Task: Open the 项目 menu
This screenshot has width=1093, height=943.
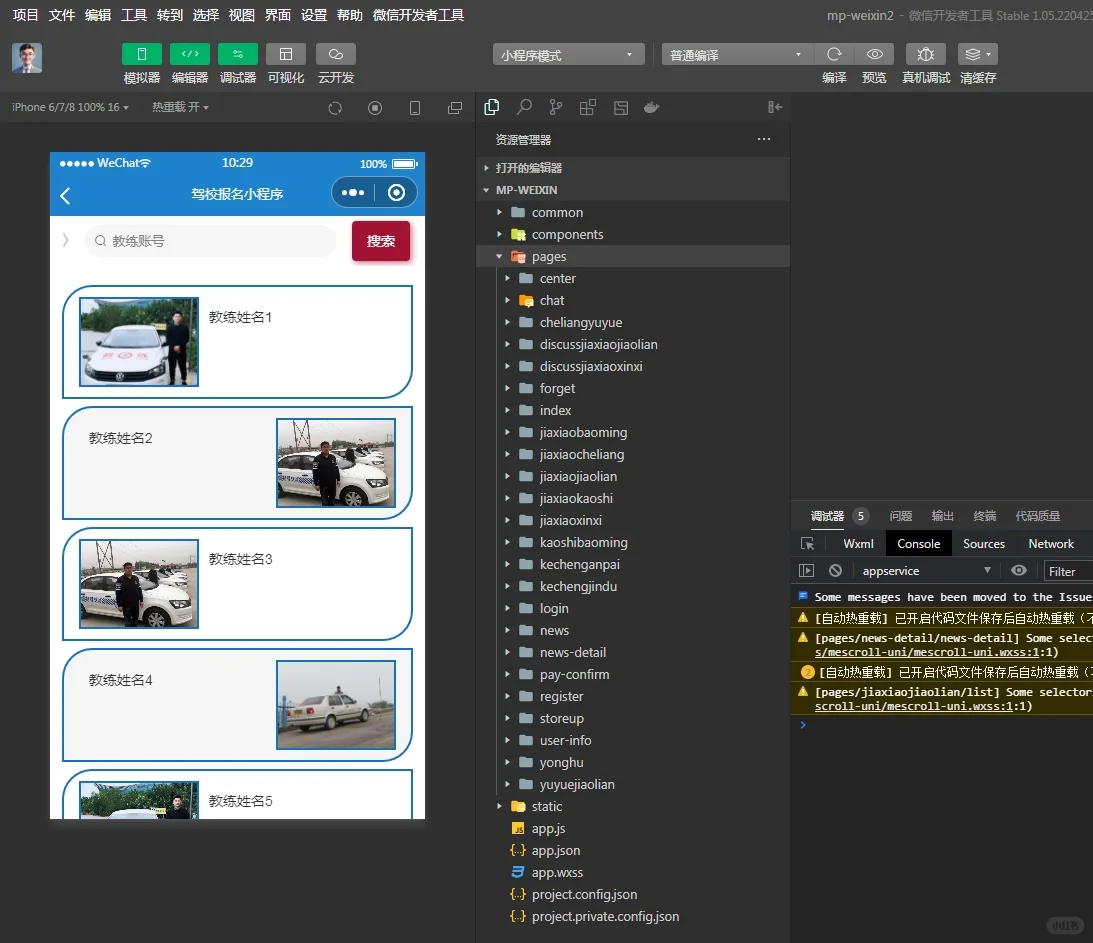Action: click(26, 15)
